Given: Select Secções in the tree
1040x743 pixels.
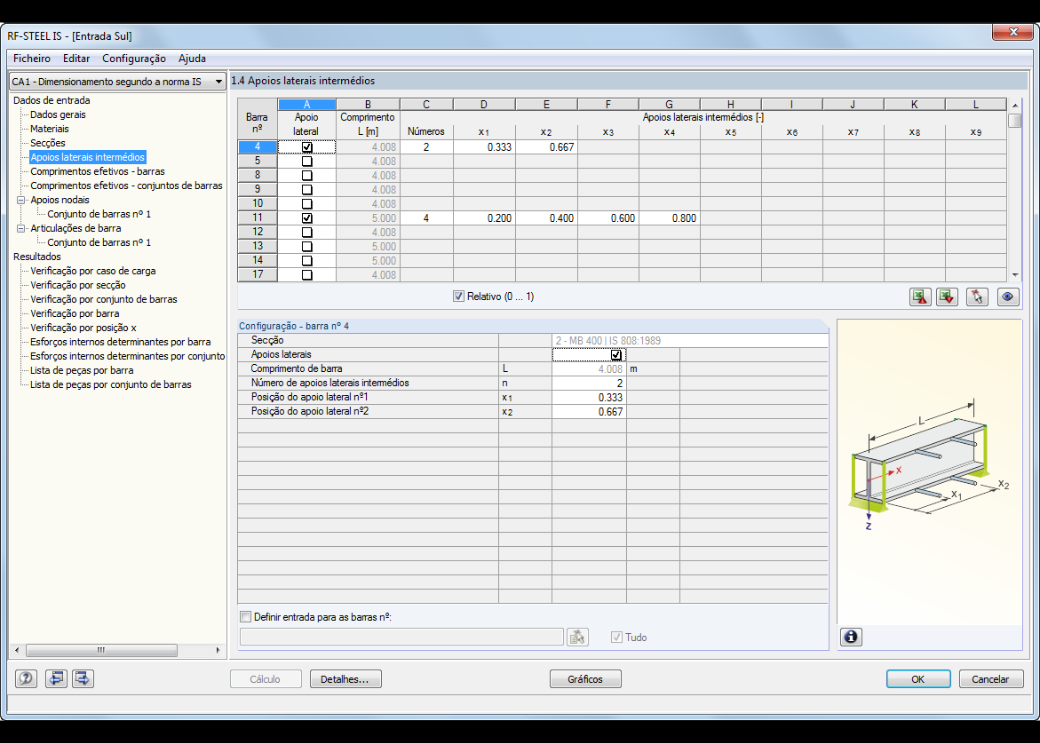Looking at the screenshot, I should pos(48,143).
